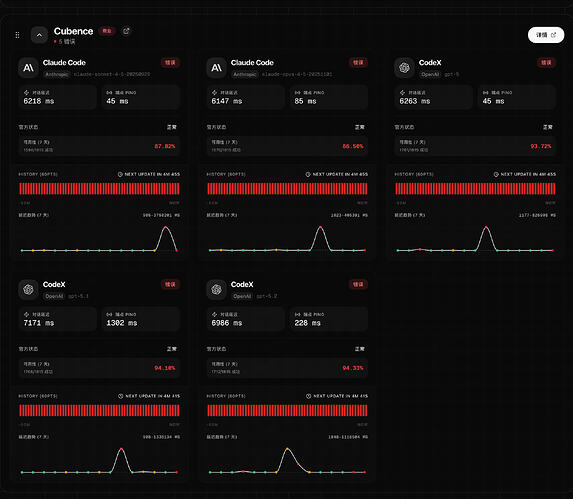Screen dimensions: 573x499
Task: Click the claude-opus-4-5 model name text
Action: pos(297,75)
